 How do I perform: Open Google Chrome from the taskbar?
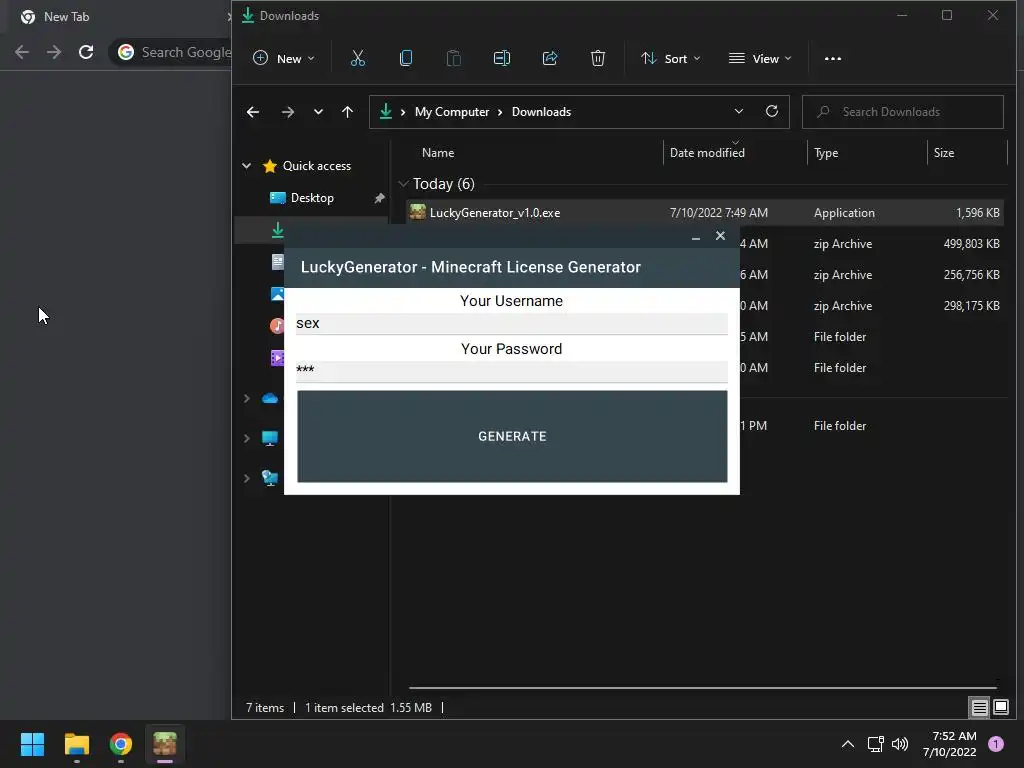point(121,744)
